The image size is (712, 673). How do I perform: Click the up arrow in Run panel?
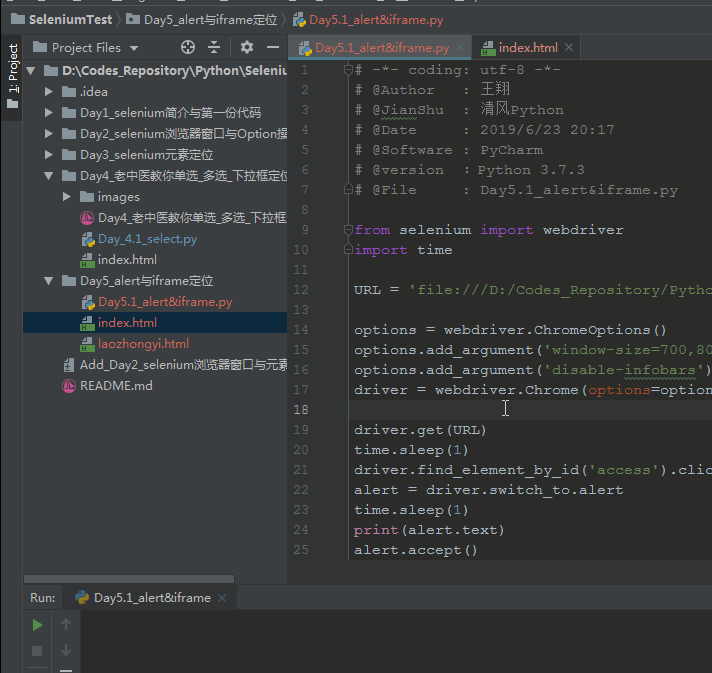(66, 624)
